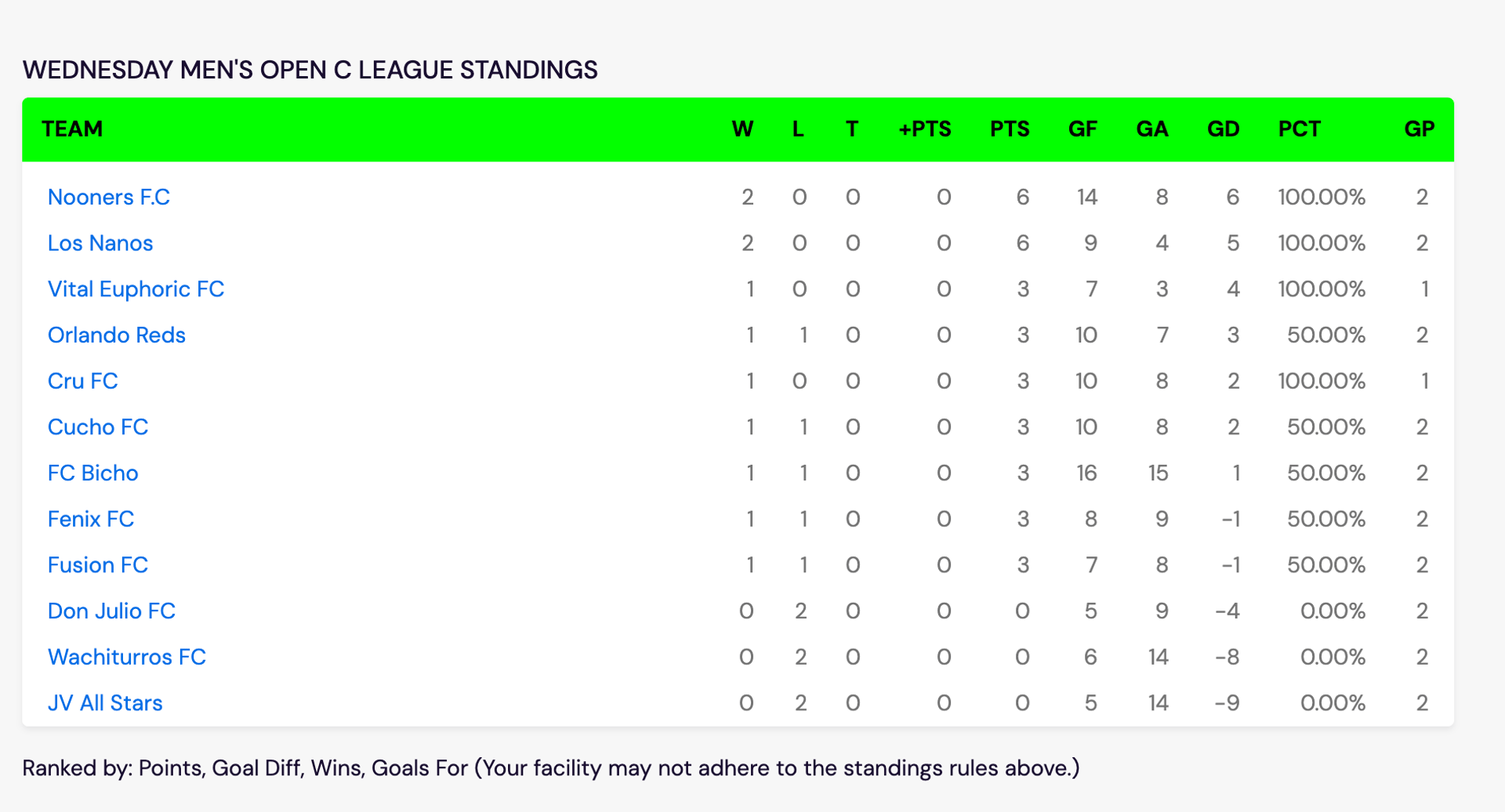
Task: Open Orlando Reds team link
Action: (117, 335)
